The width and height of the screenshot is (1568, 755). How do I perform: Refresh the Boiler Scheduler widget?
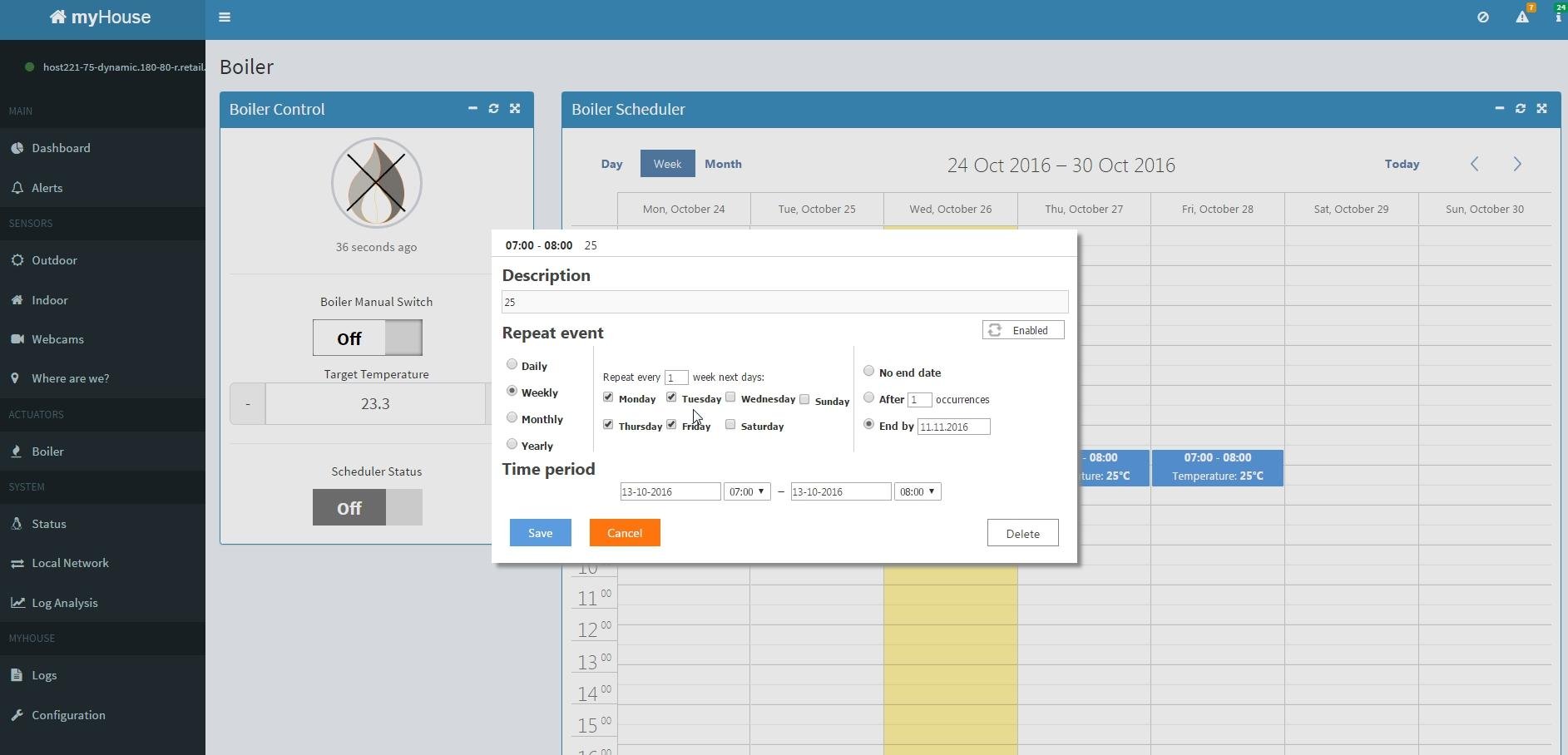1520,108
